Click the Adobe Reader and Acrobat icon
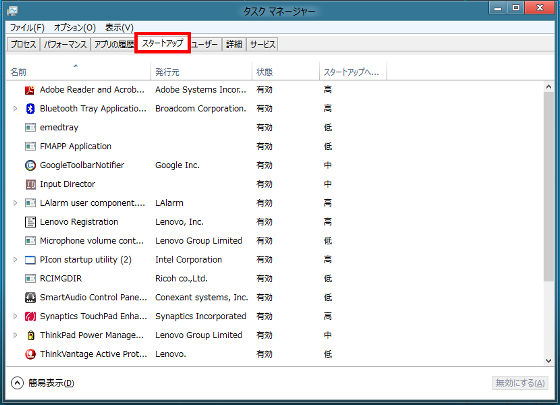The image size is (560, 405). pyautogui.click(x=30, y=90)
